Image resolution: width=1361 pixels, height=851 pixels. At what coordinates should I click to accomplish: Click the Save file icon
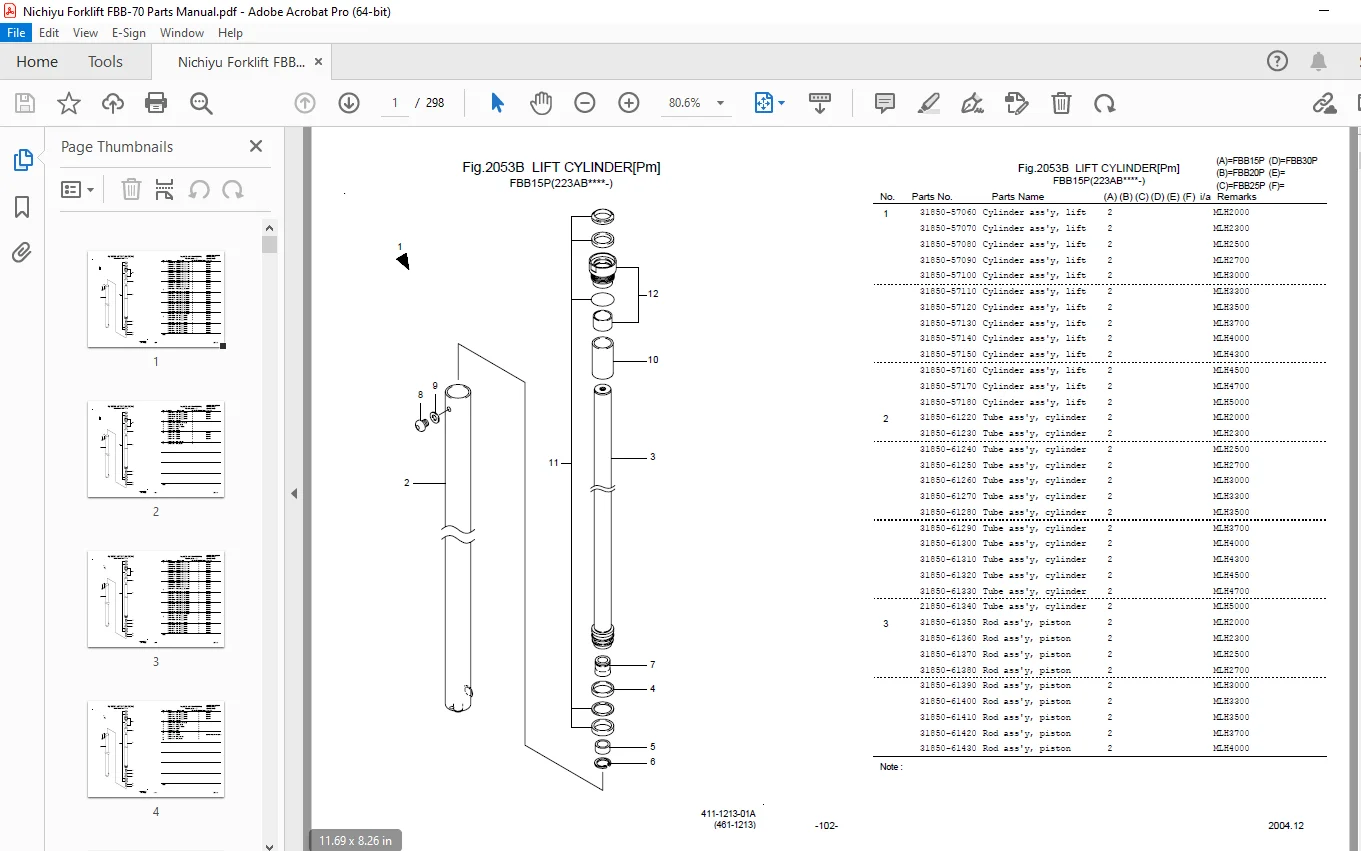click(x=25, y=103)
